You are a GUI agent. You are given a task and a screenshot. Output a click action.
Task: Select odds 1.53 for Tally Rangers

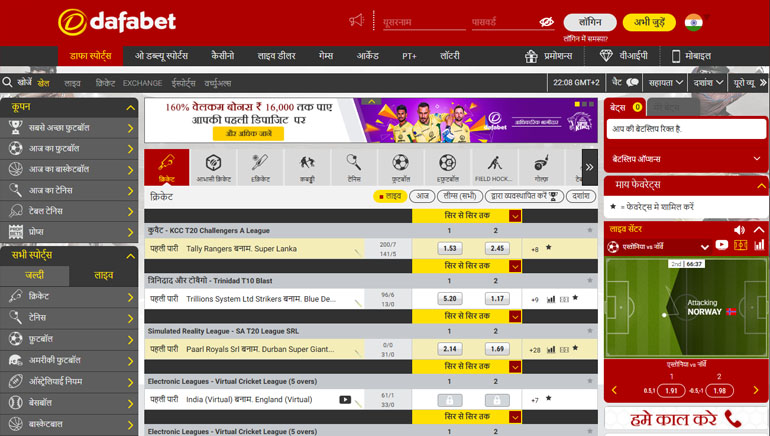pos(449,249)
